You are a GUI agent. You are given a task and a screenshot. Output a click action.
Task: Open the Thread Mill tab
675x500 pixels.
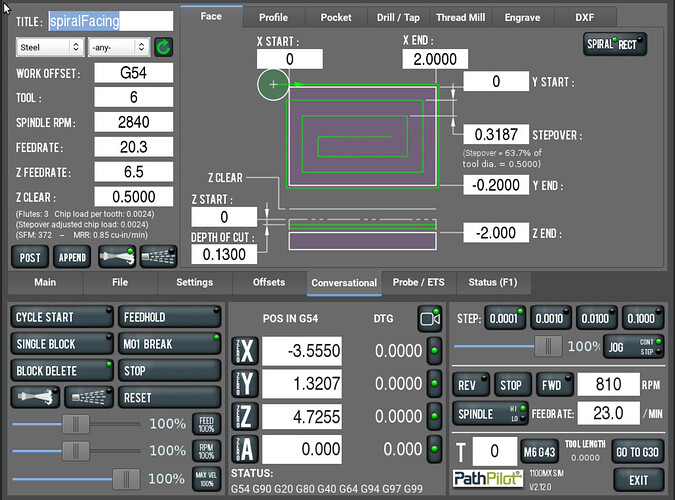coord(460,17)
